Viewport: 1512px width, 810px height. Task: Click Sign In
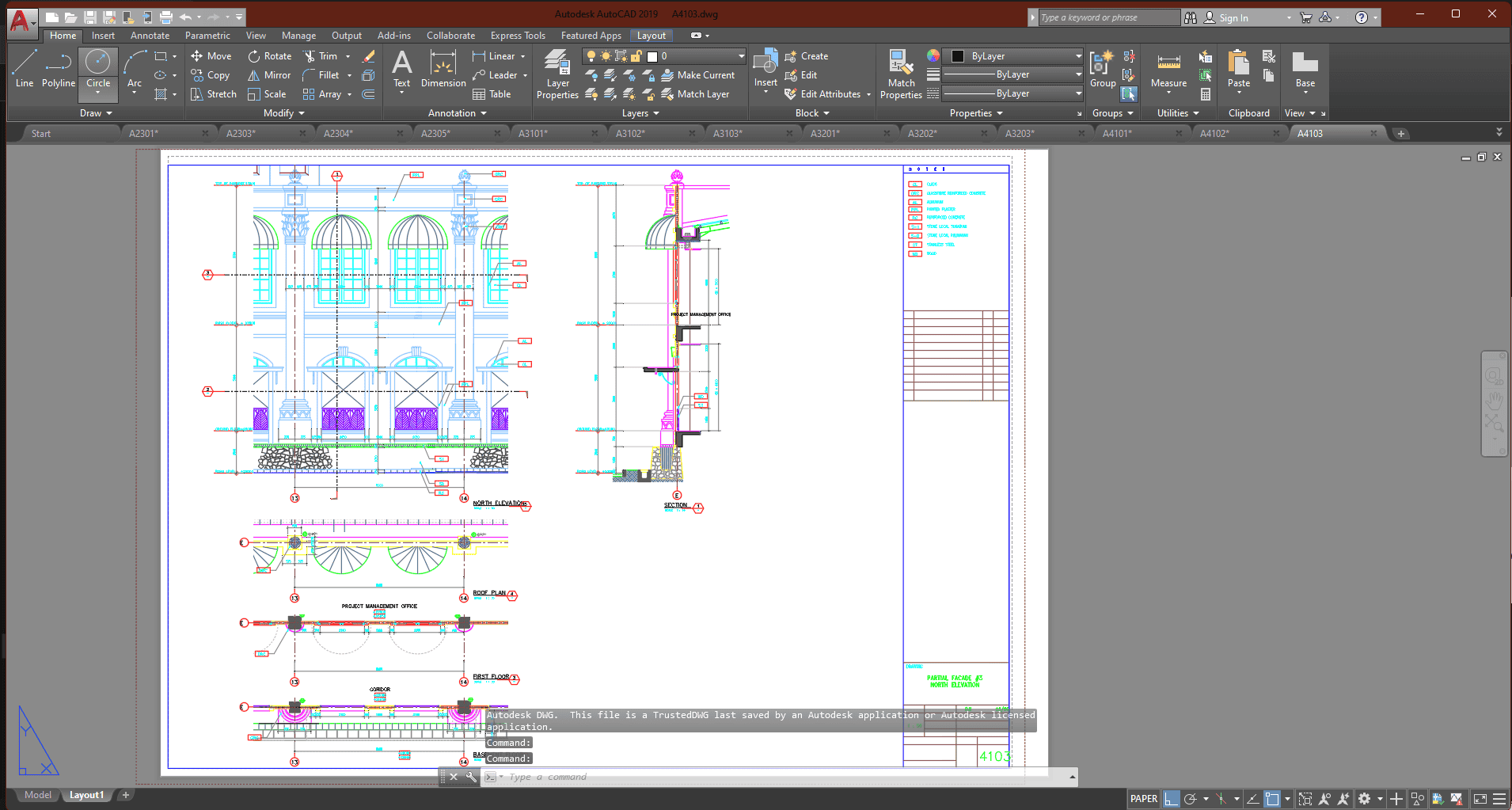tap(1233, 17)
